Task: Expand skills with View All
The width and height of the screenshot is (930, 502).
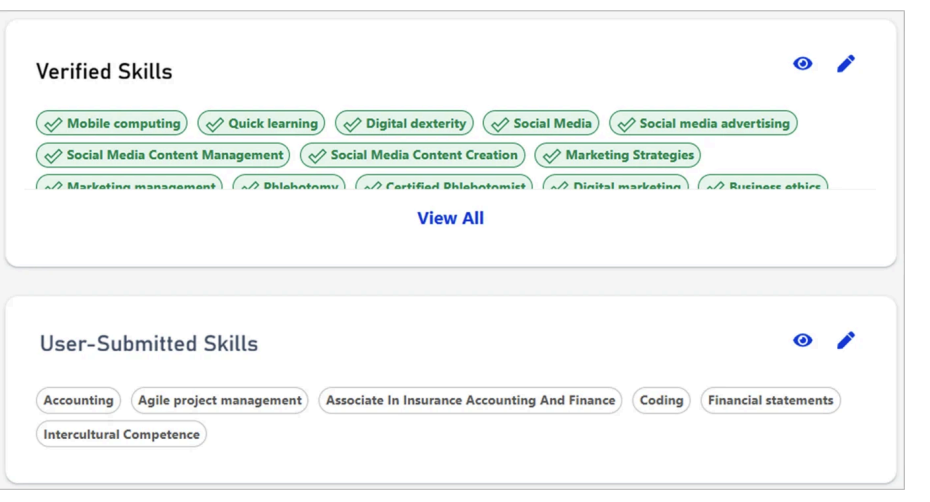Action: 450,218
